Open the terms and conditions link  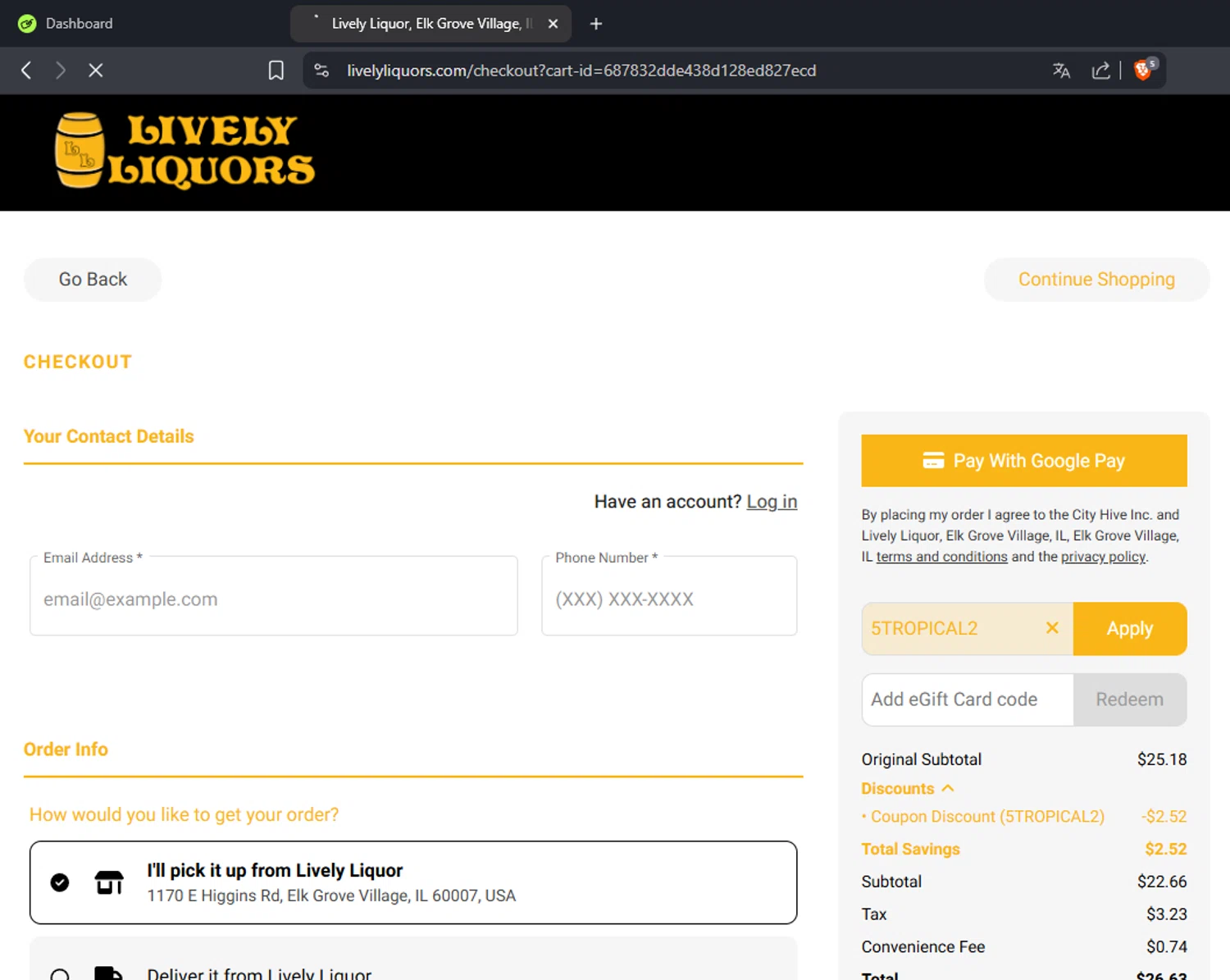coord(941,557)
